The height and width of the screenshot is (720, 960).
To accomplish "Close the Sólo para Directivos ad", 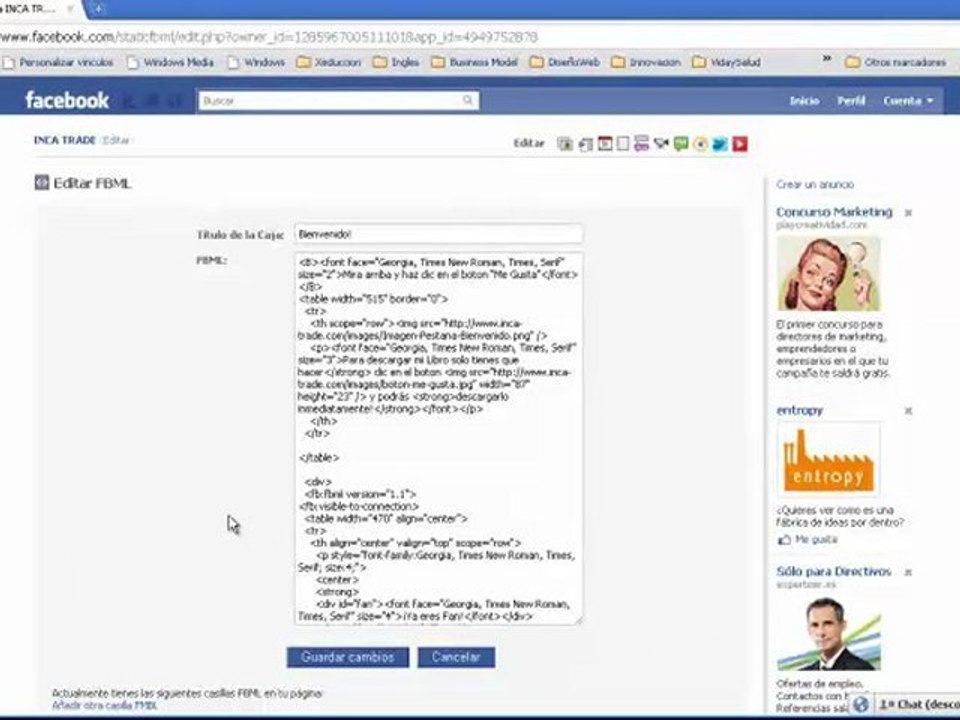I will 909,572.
